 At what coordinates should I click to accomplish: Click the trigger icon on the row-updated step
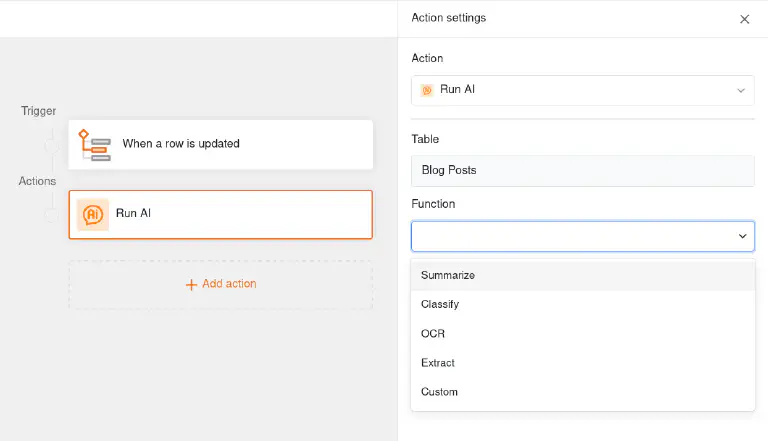point(94,144)
